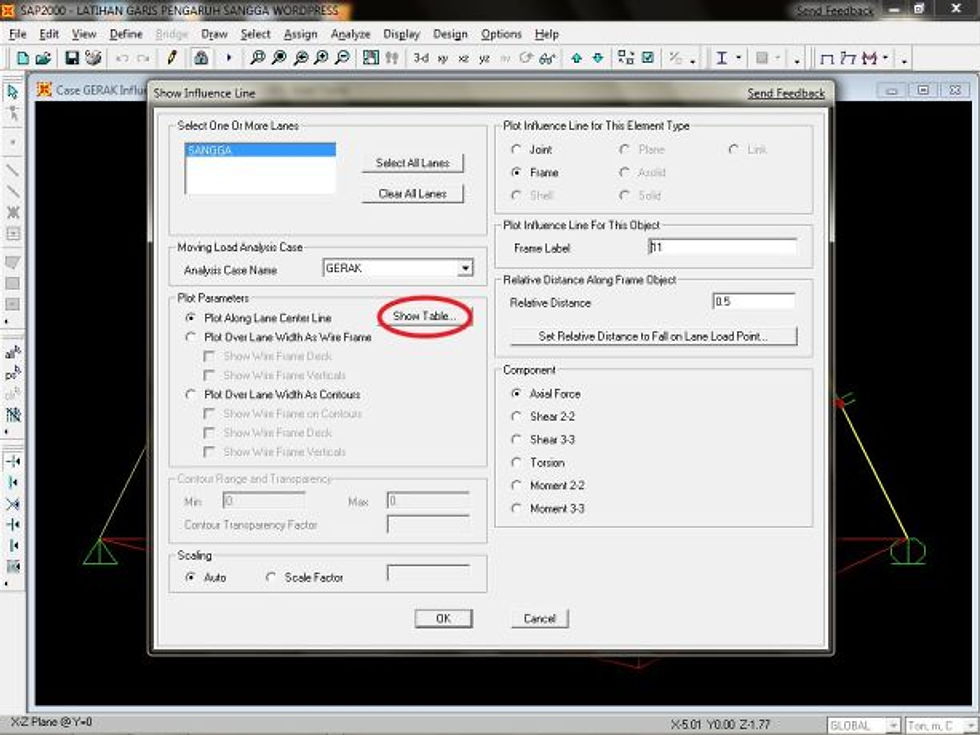Open the File menu
The height and width of the screenshot is (735, 980).
[x=18, y=34]
